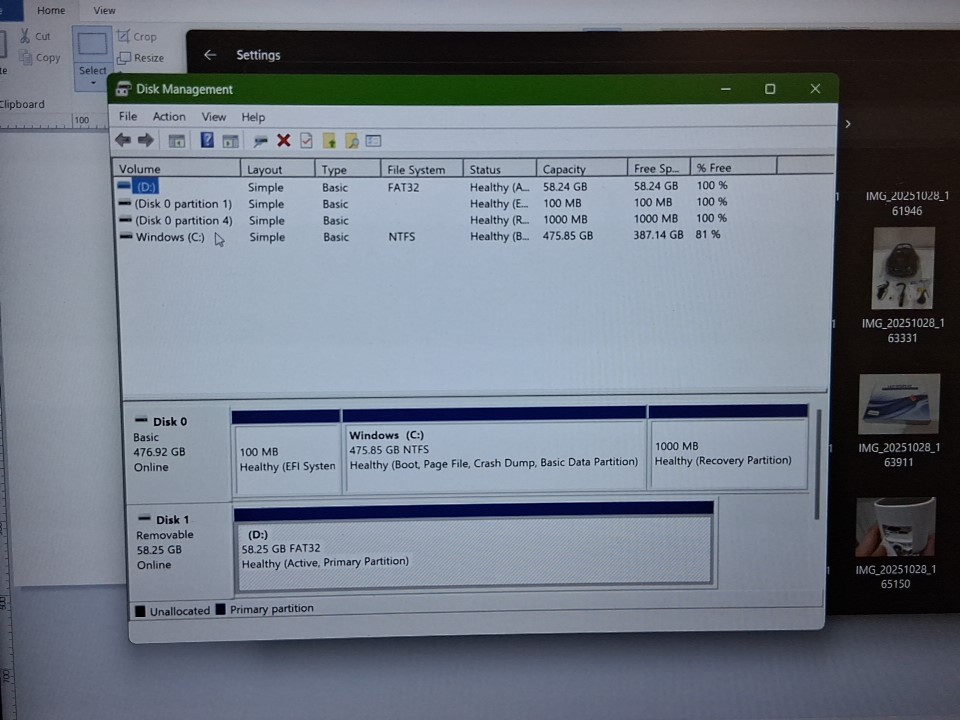Click the red X Delete toolbar icon

click(x=284, y=141)
